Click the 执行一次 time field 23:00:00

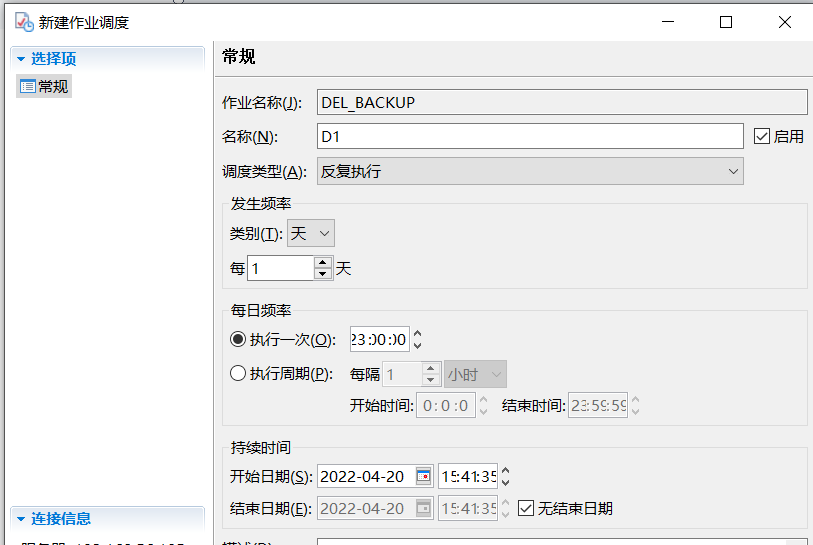coord(380,340)
